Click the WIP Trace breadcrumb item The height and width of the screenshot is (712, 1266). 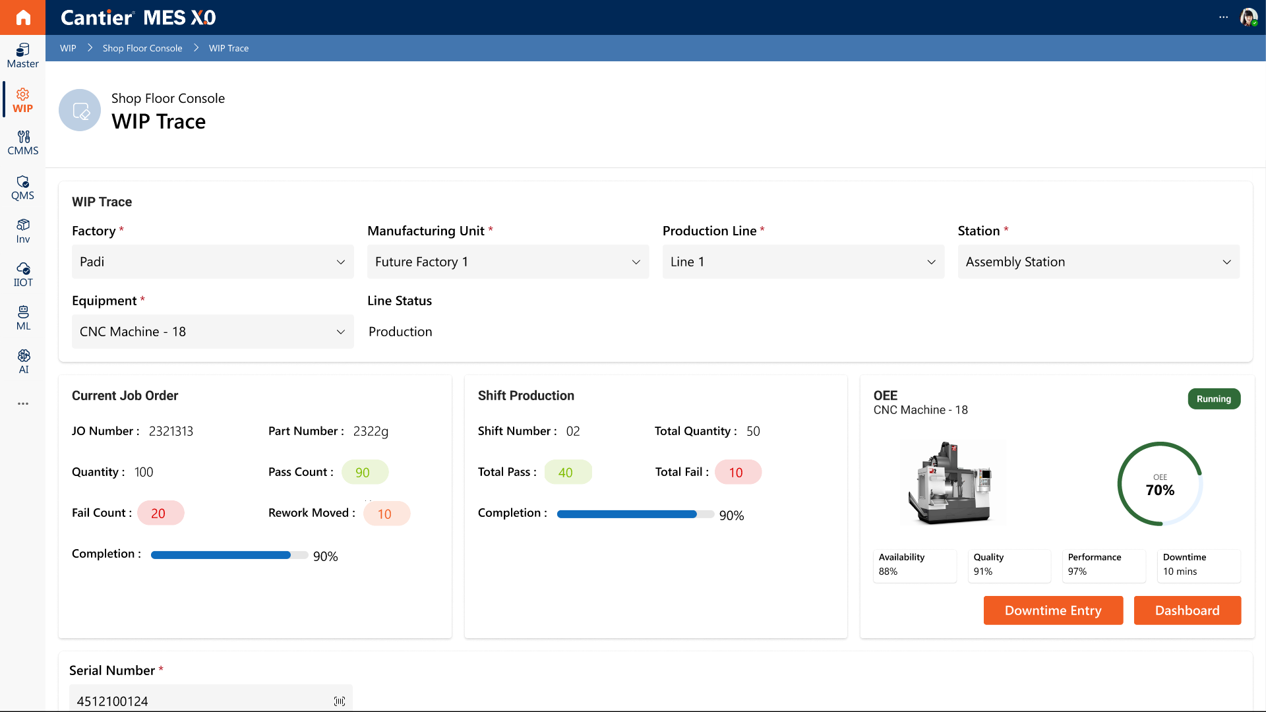[229, 48]
